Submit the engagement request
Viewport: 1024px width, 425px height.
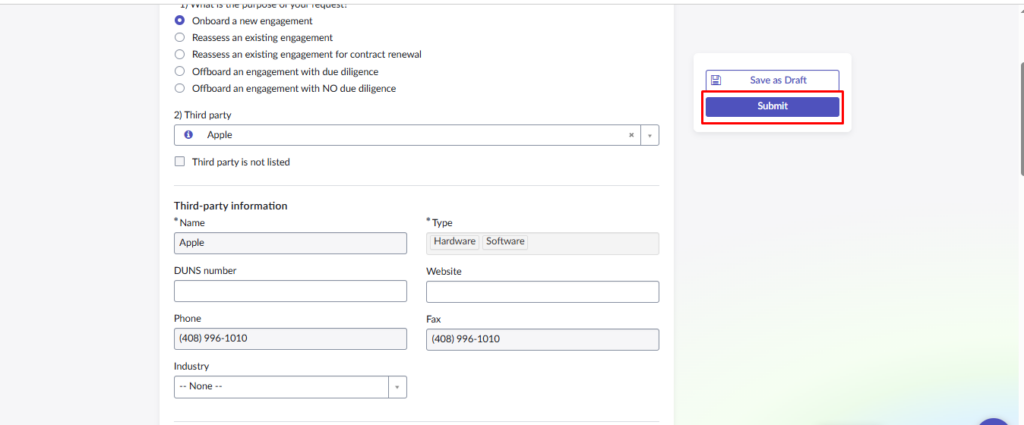pyautogui.click(x=772, y=106)
